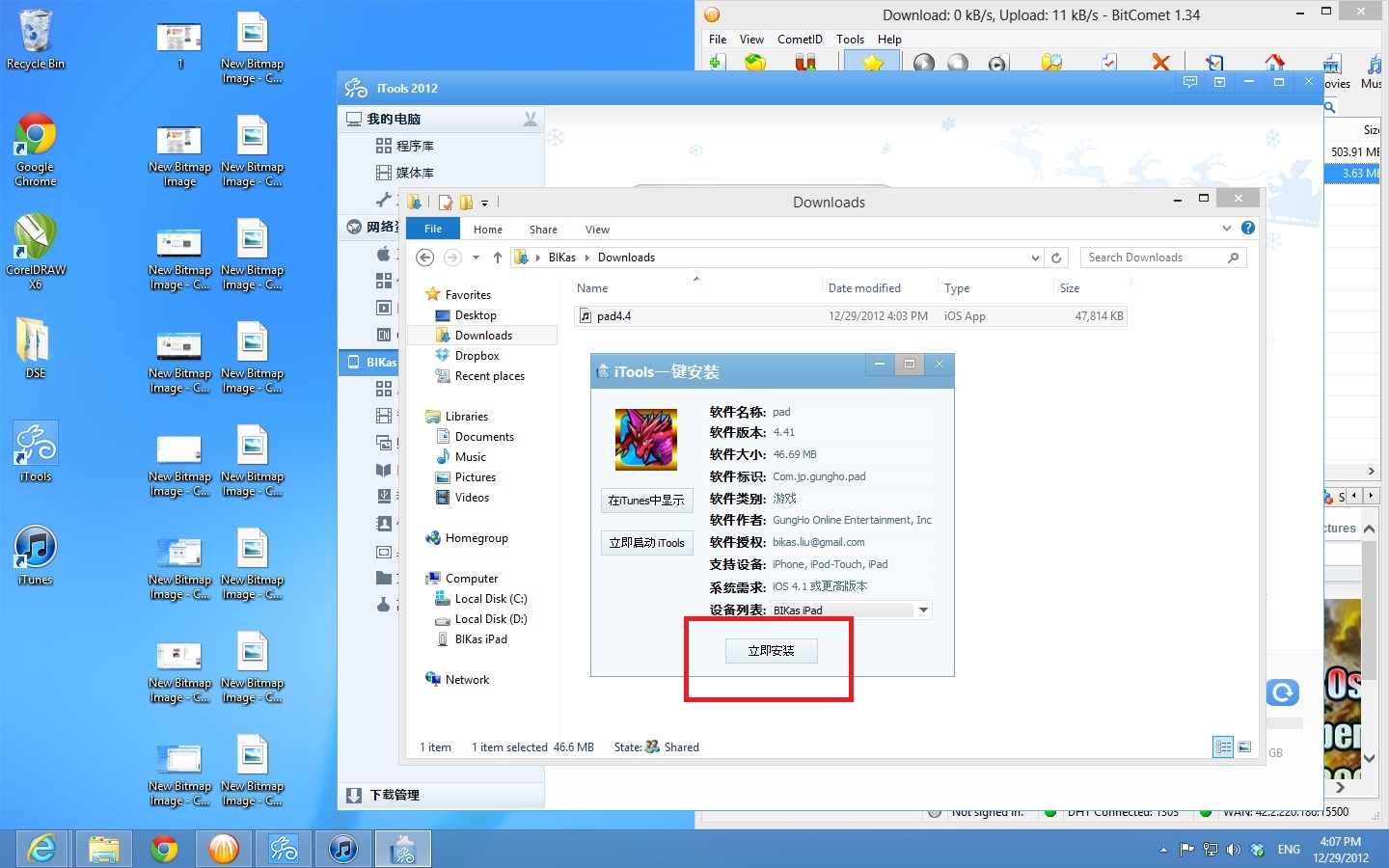Screen dimensions: 1389x868
Task: Open the Quick Access Toolbar customize arrow
Action: (x=484, y=203)
